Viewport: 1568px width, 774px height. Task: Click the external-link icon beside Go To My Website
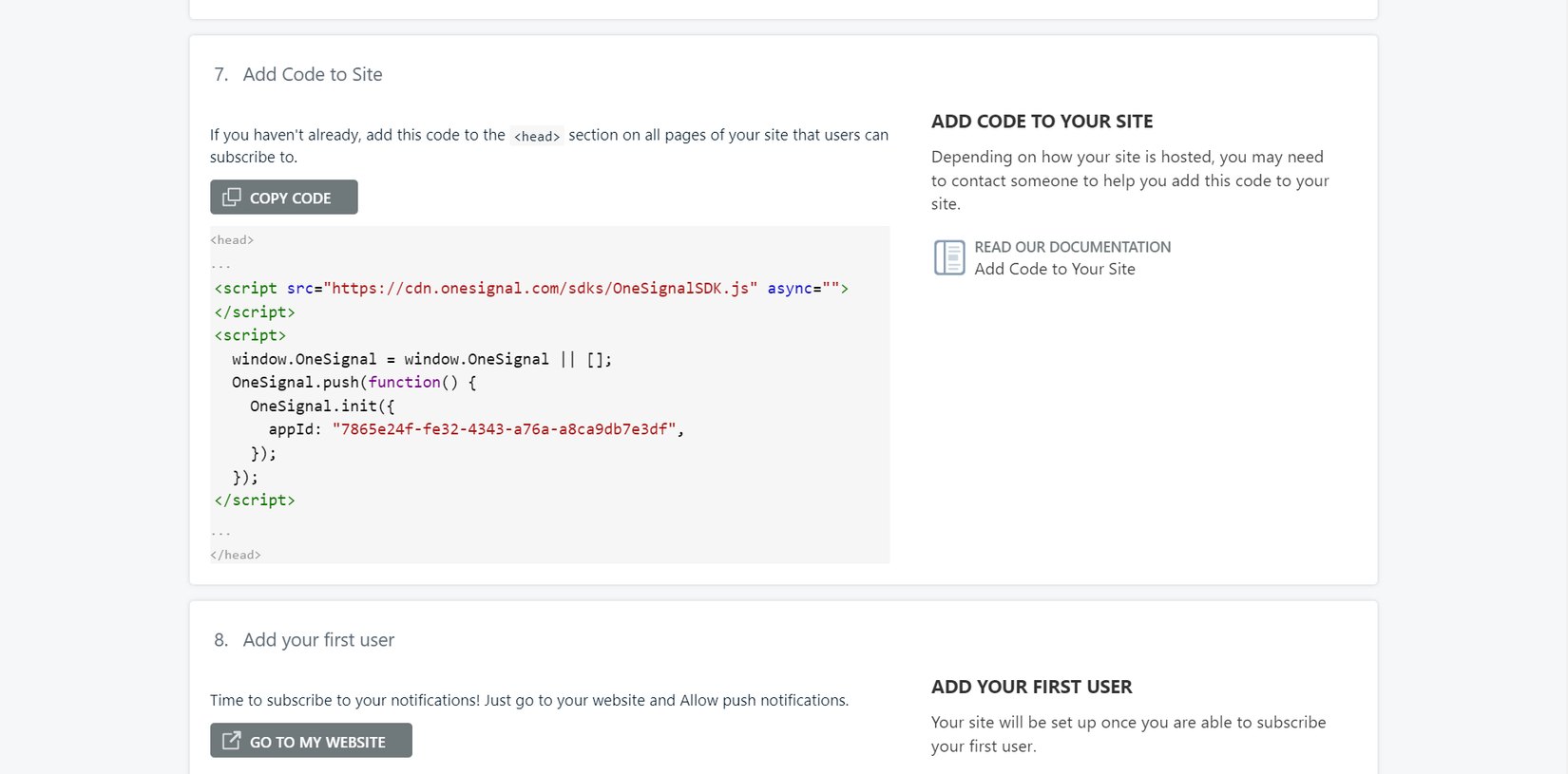click(231, 741)
